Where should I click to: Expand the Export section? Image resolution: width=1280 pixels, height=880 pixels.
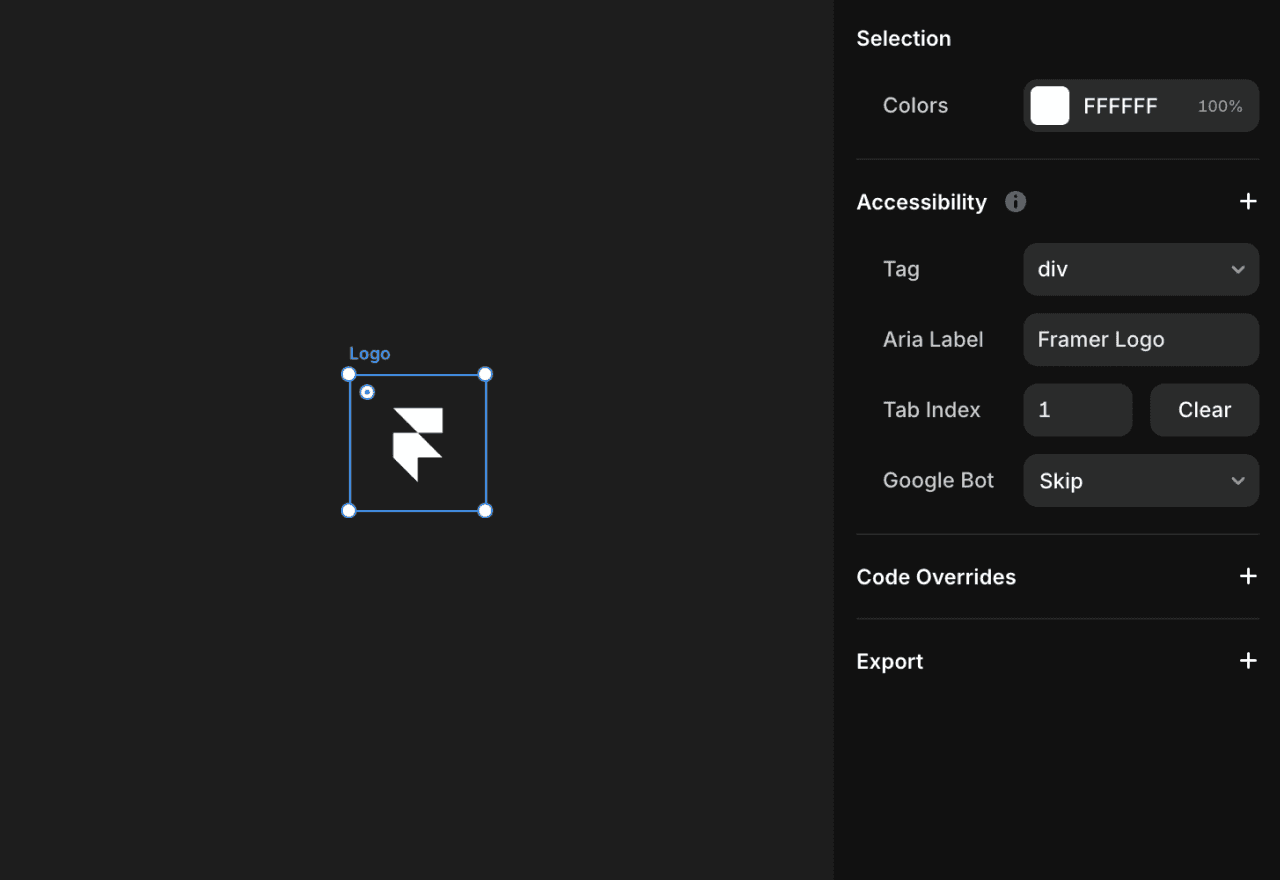[x=1248, y=661]
